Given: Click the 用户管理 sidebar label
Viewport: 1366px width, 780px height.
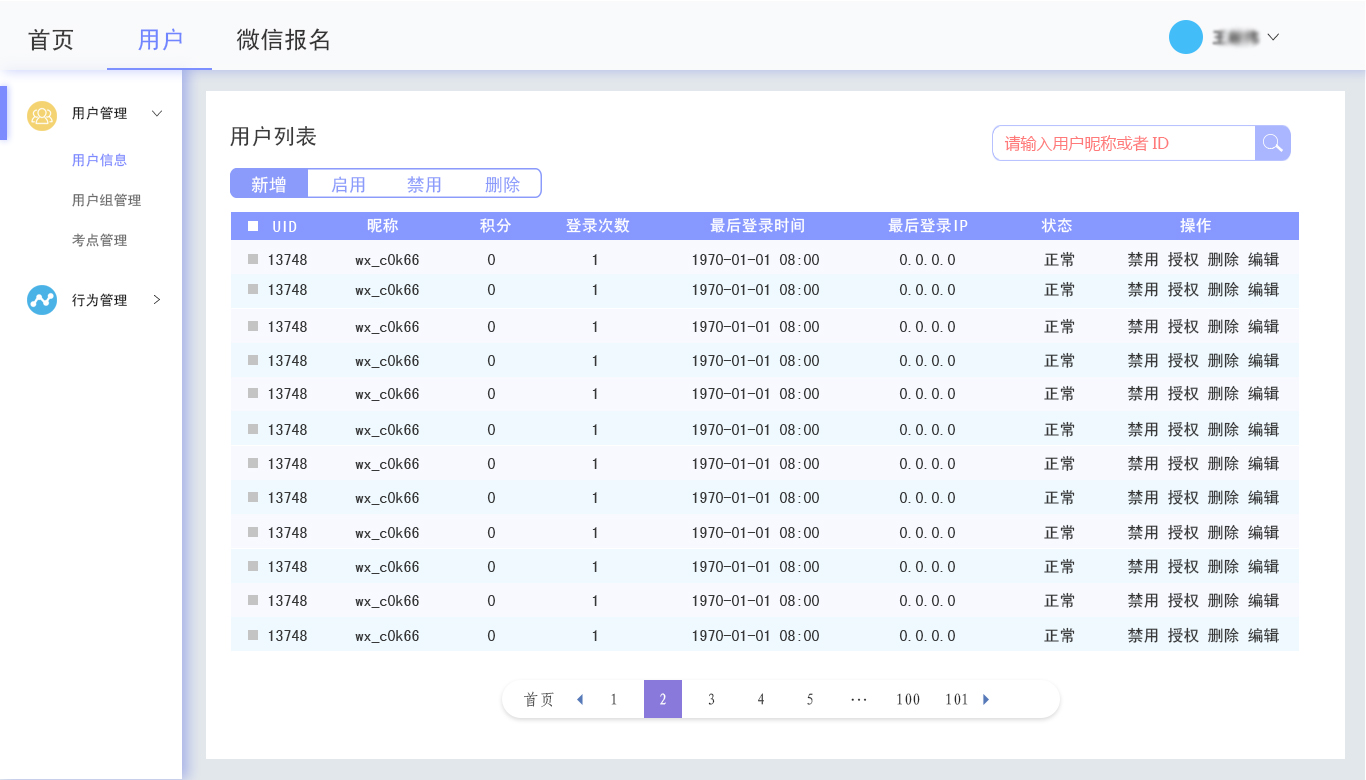Looking at the screenshot, I should point(100,114).
